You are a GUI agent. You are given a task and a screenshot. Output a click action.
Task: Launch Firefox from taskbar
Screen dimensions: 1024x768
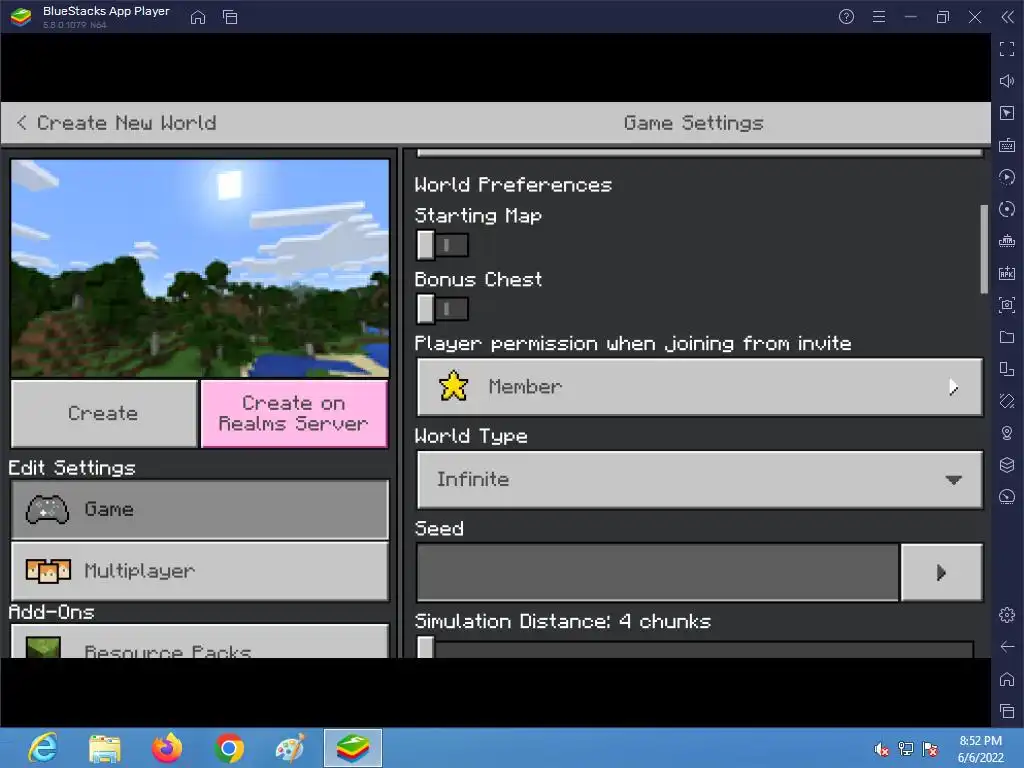pyautogui.click(x=167, y=748)
